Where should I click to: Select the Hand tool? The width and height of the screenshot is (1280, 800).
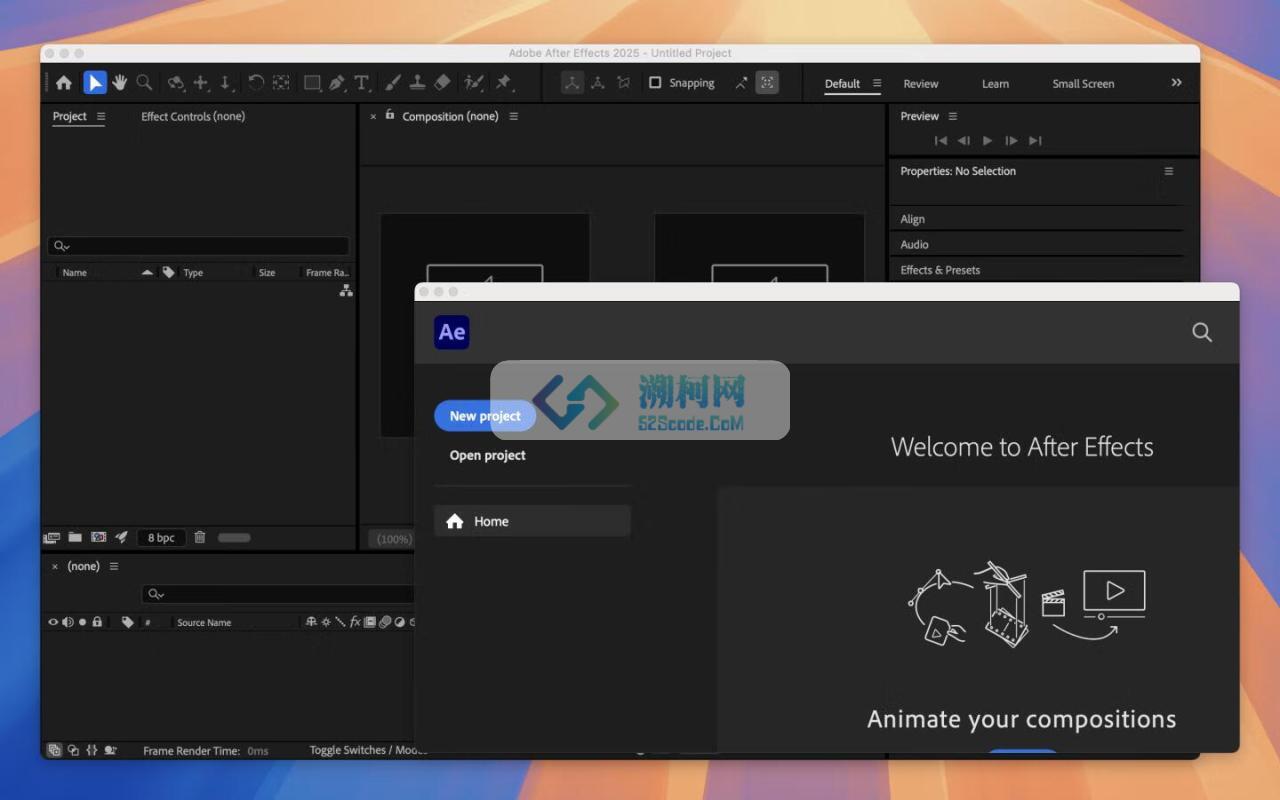pyautogui.click(x=119, y=83)
